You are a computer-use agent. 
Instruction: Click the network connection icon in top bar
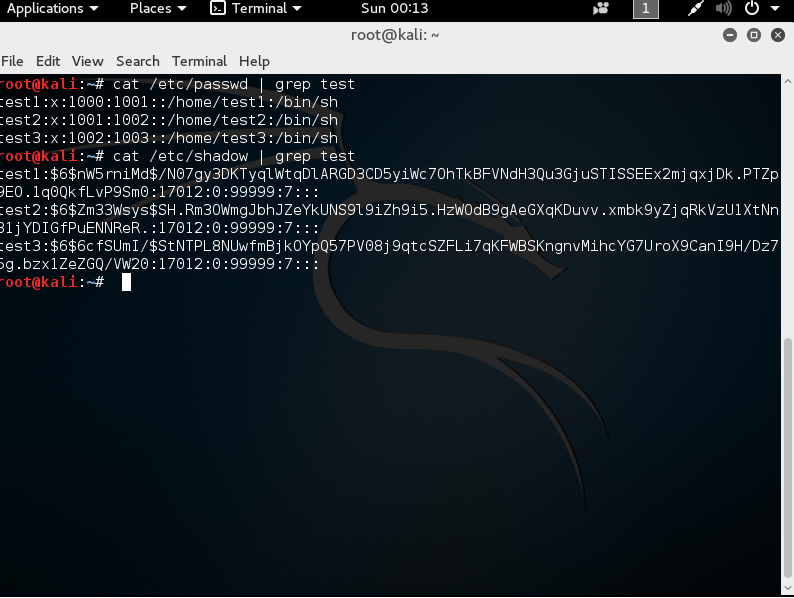click(x=696, y=9)
